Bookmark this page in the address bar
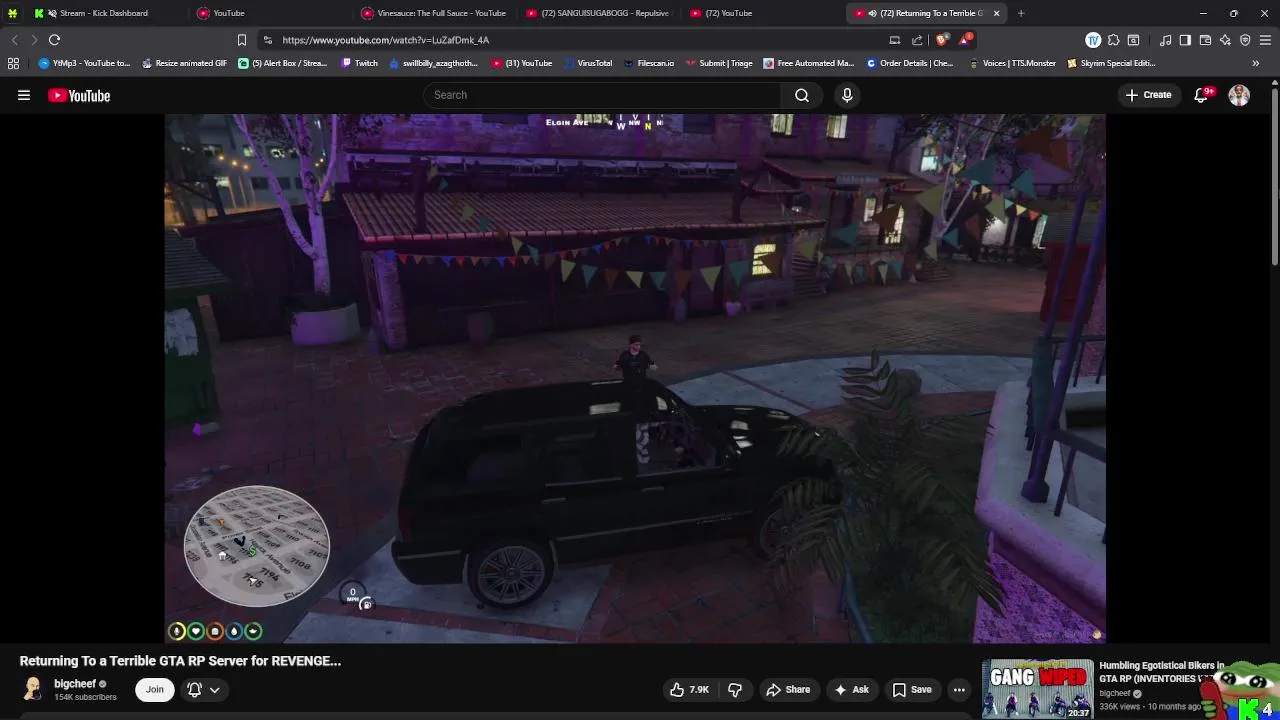The width and height of the screenshot is (1280, 720). click(241, 40)
